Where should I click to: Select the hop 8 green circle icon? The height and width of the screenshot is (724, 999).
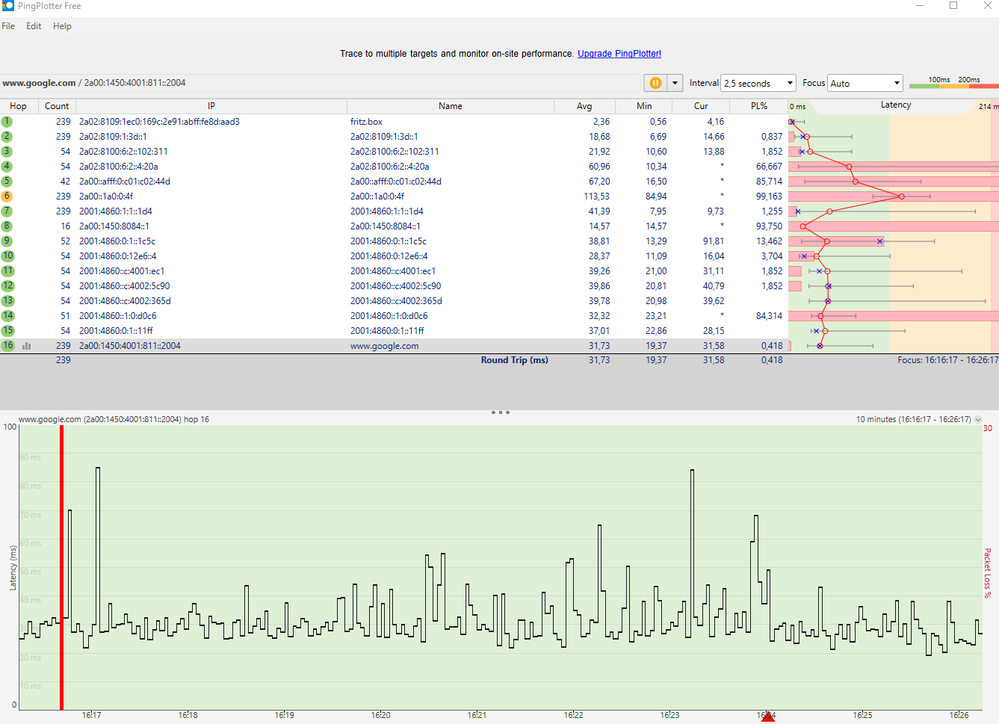point(7,226)
